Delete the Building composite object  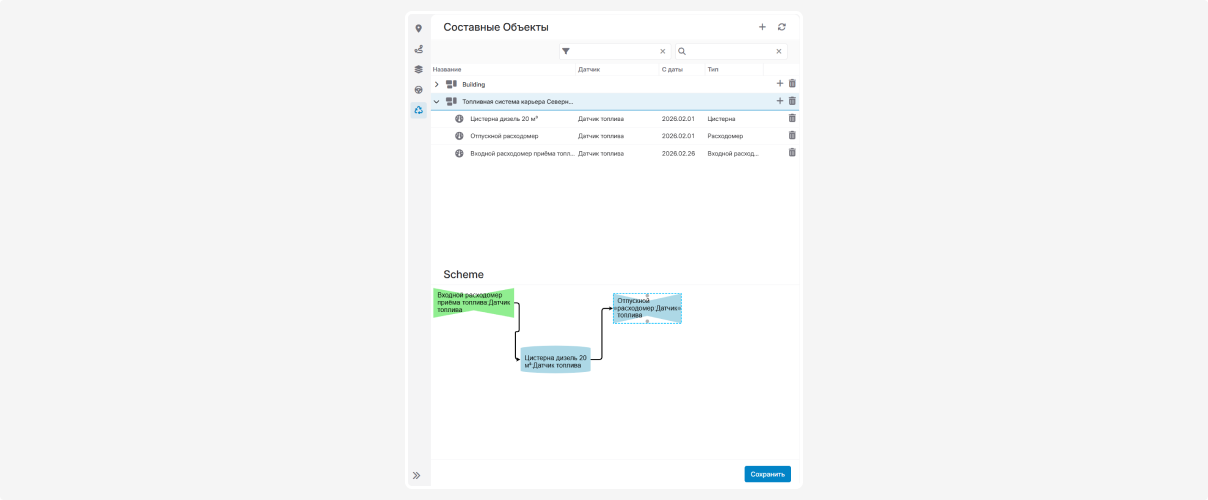click(792, 84)
